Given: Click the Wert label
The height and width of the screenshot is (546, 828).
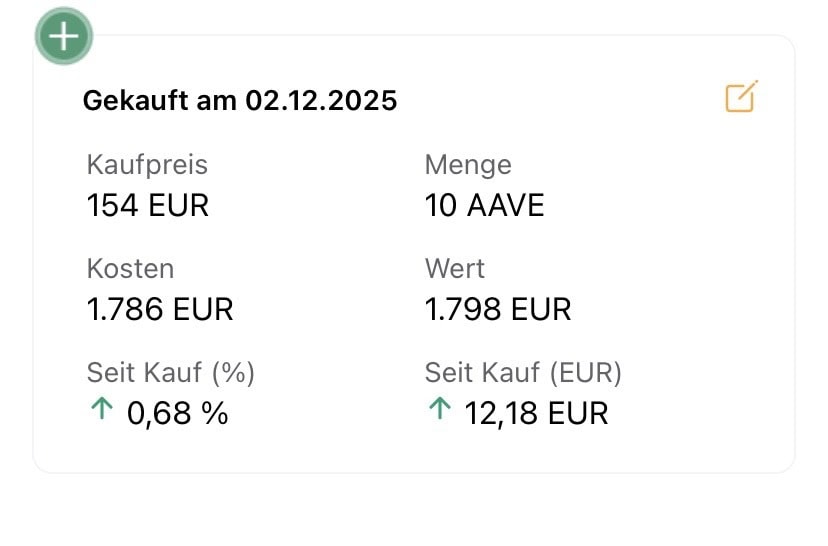Looking at the screenshot, I should tap(454, 268).
